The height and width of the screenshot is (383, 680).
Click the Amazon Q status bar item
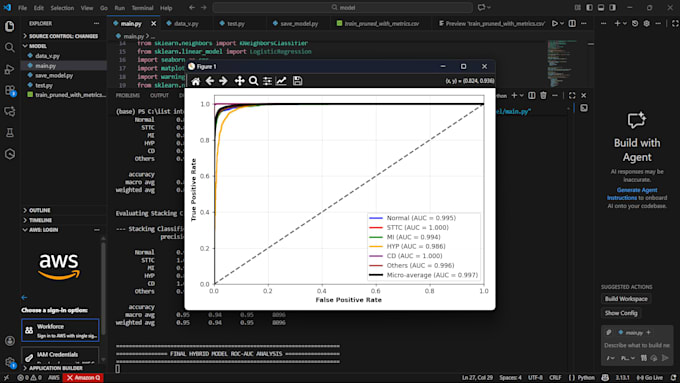tap(83, 377)
